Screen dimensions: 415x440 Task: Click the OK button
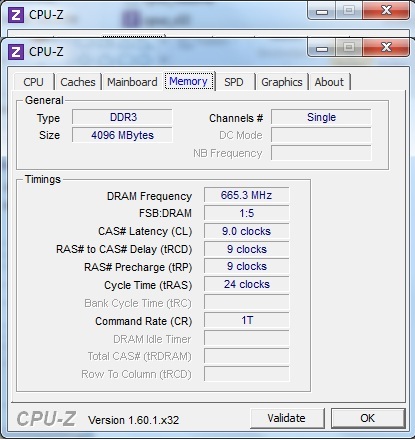(x=368, y=418)
